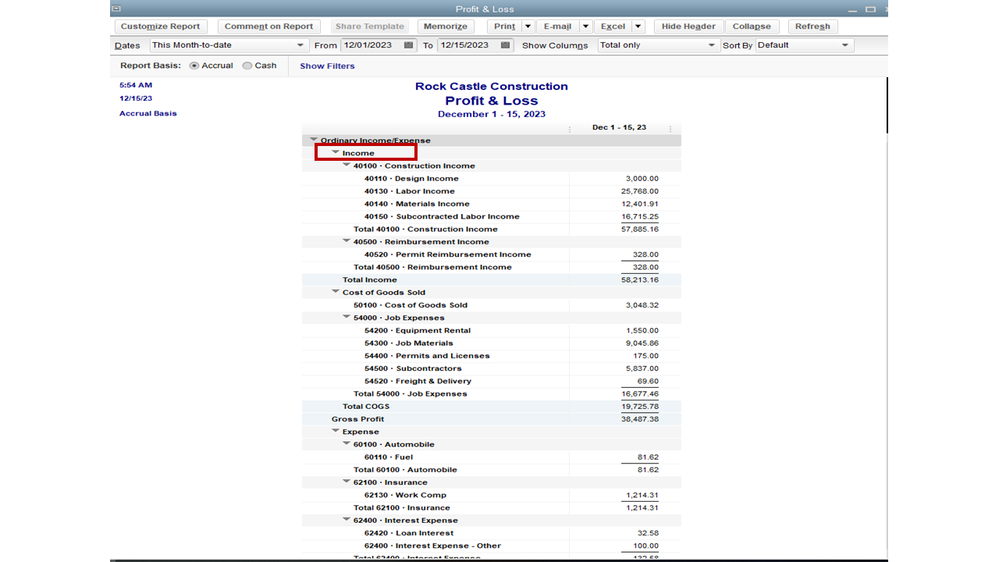
Task: Select the Accrual report basis
Action: [x=194, y=66]
